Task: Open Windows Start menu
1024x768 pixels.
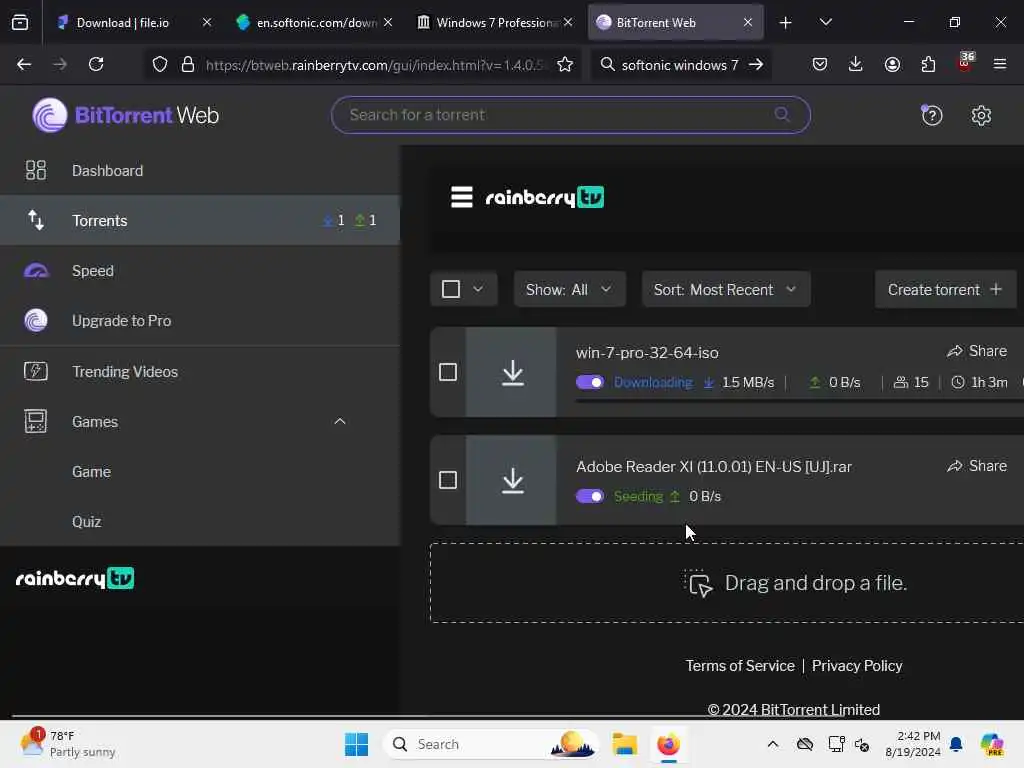Action: point(357,744)
